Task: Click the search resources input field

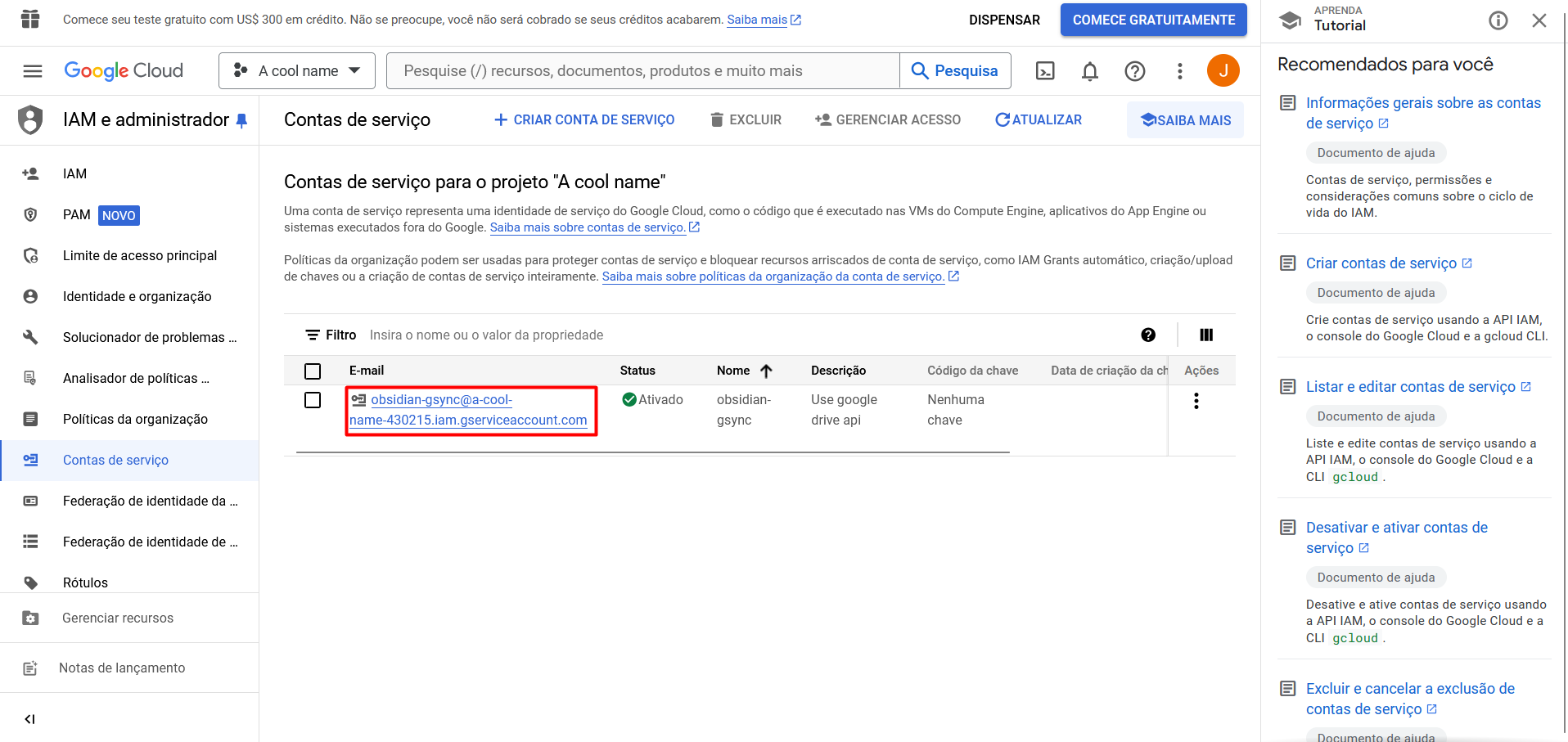Action: (643, 71)
